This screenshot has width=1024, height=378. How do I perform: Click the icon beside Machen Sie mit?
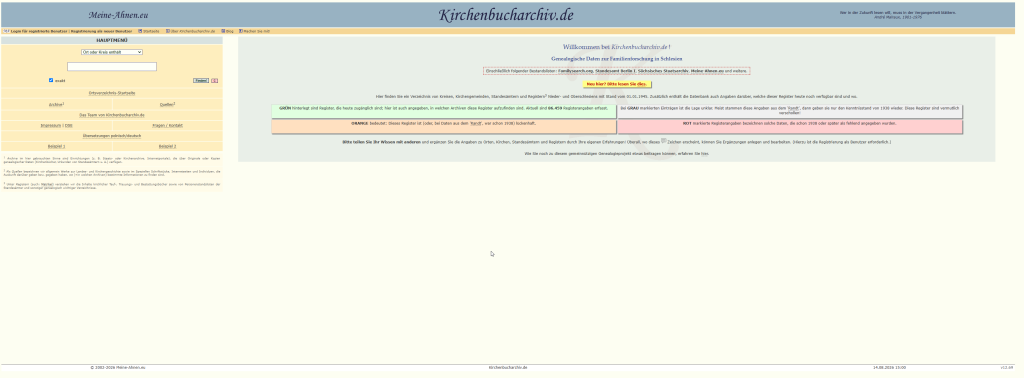tap(241, 31)
